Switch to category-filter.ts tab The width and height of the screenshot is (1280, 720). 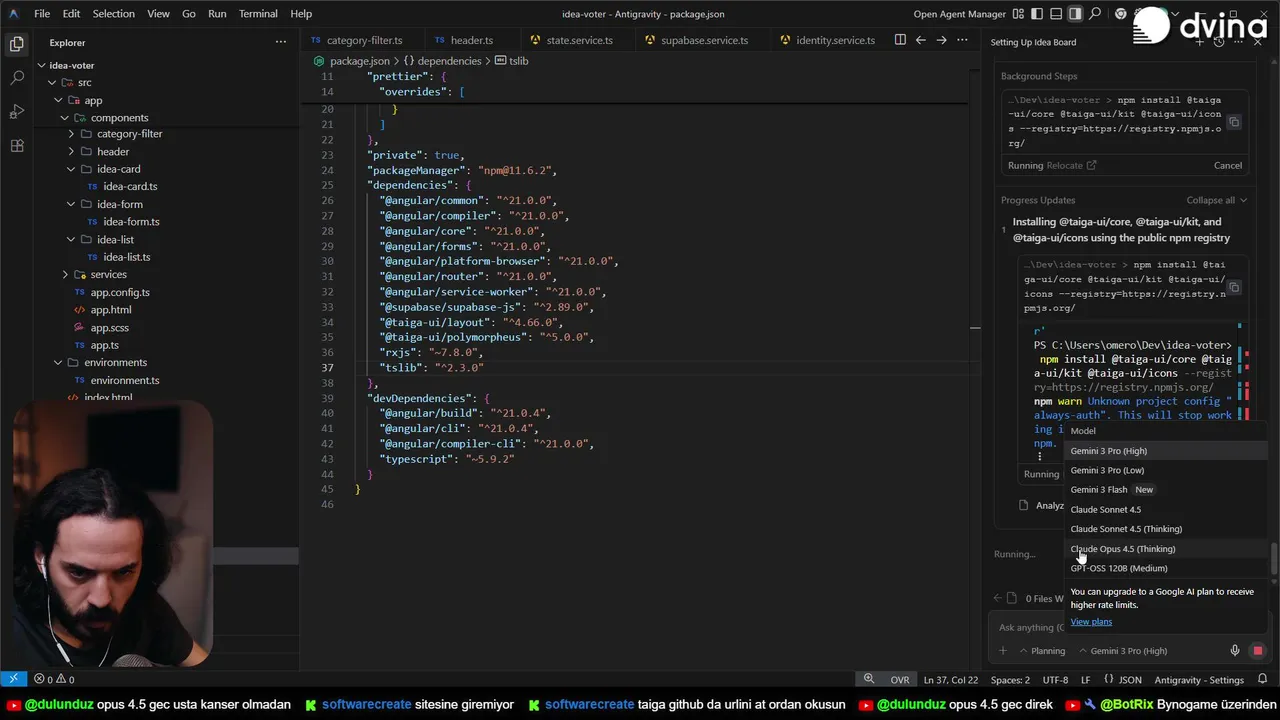point(364,40)
